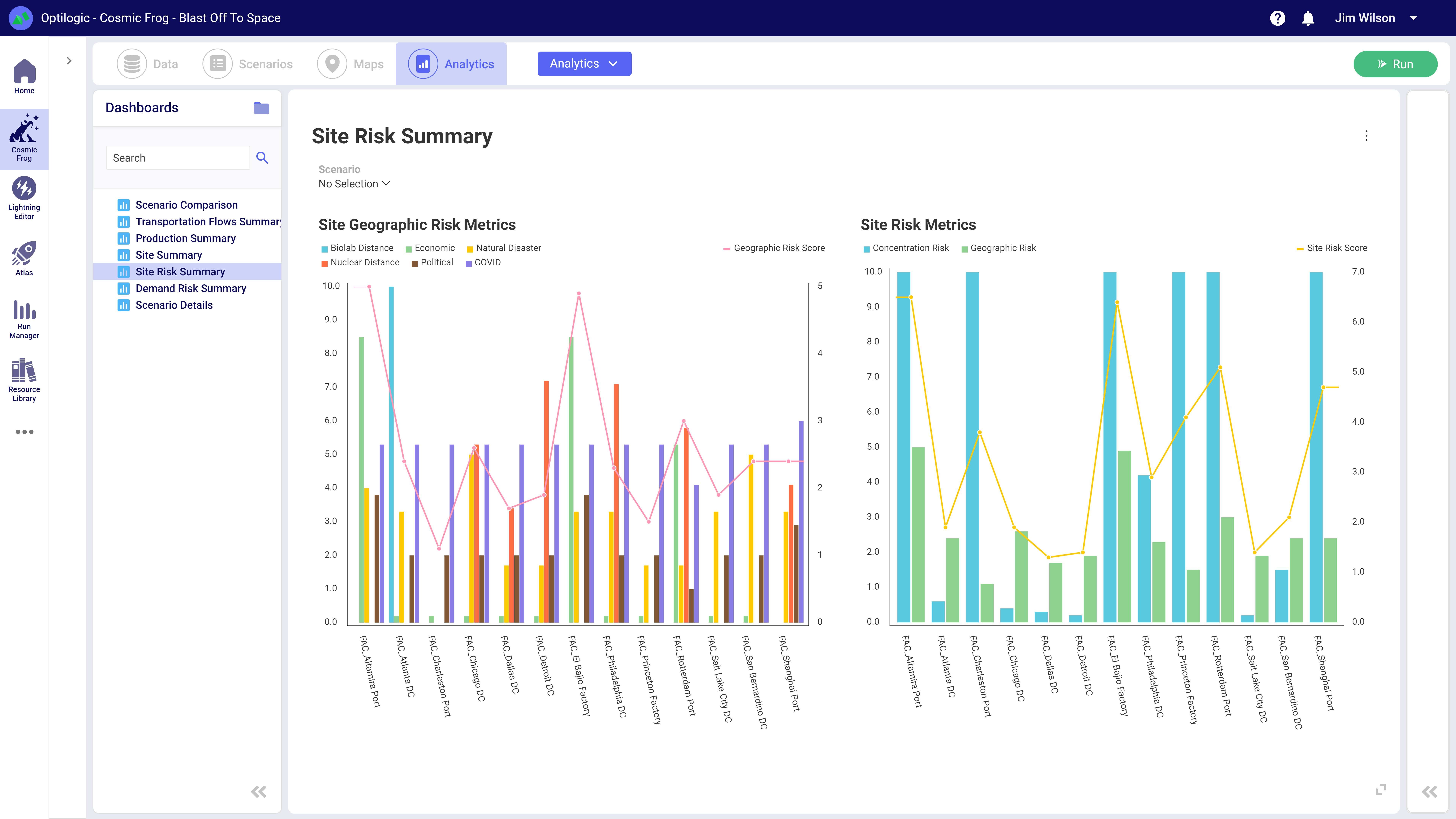Open the Home sidebar icon
Viewport: 1456px width, 819px height.
pyautogui.click(x=24, y=76)
